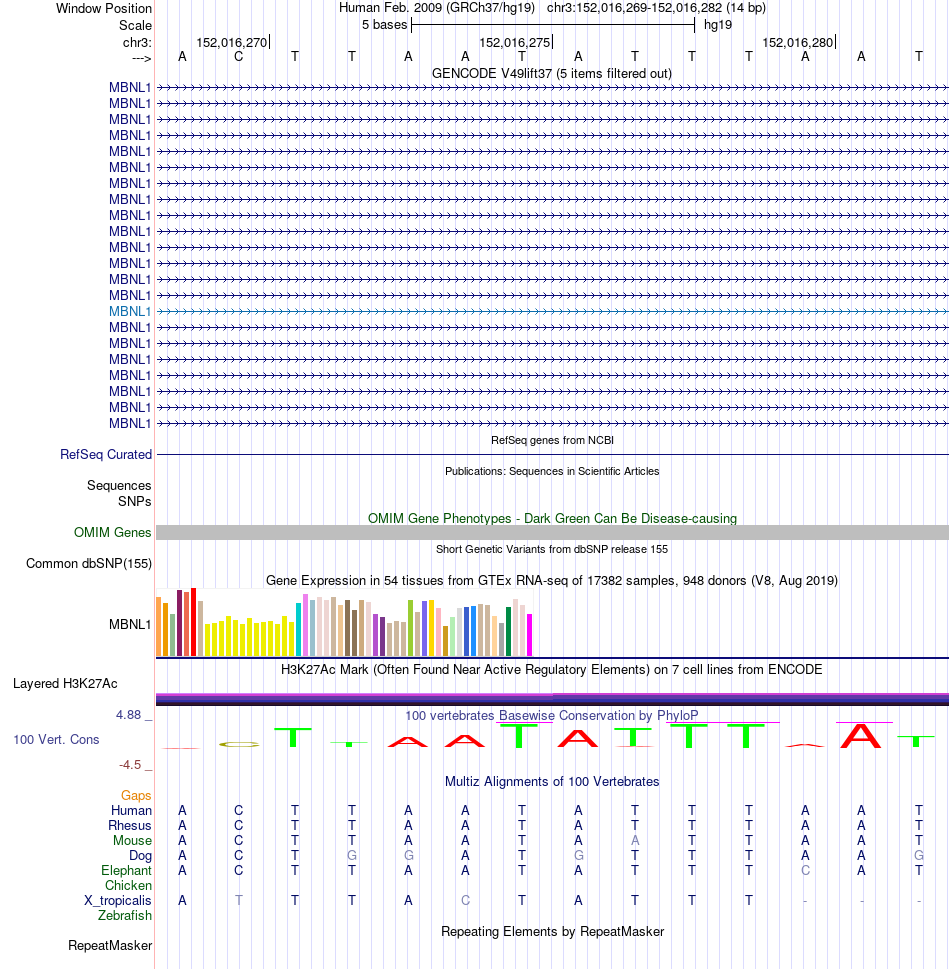Image resolution: width=950 pixels, height=969 pixels.
Task: Click the RepeatMasker track label
Action: pyautogui.click(x=110, y=946)
